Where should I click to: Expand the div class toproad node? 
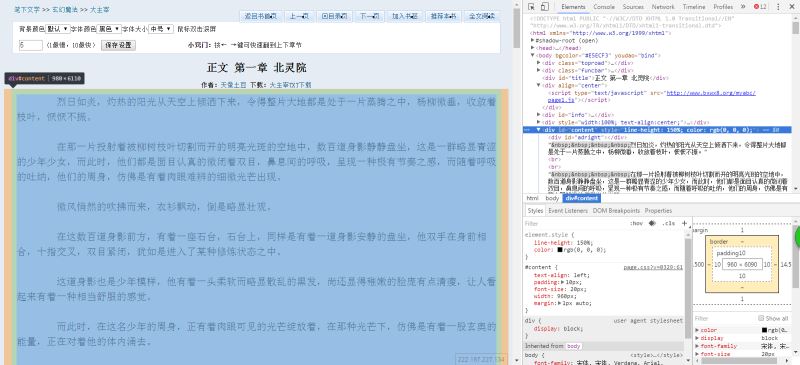tap(539, 63)
